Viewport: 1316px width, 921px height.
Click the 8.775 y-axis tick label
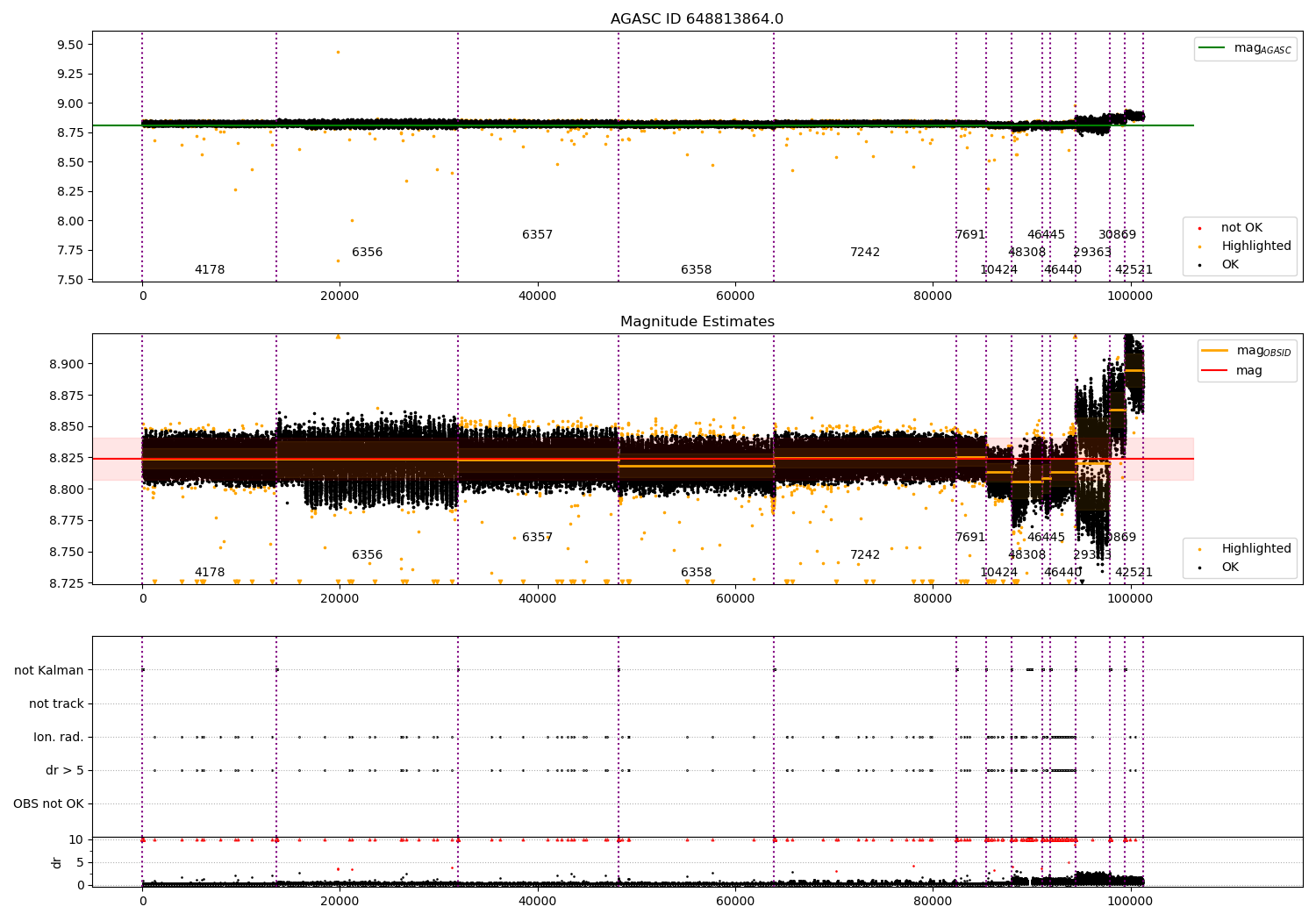[x=65, y=521]
